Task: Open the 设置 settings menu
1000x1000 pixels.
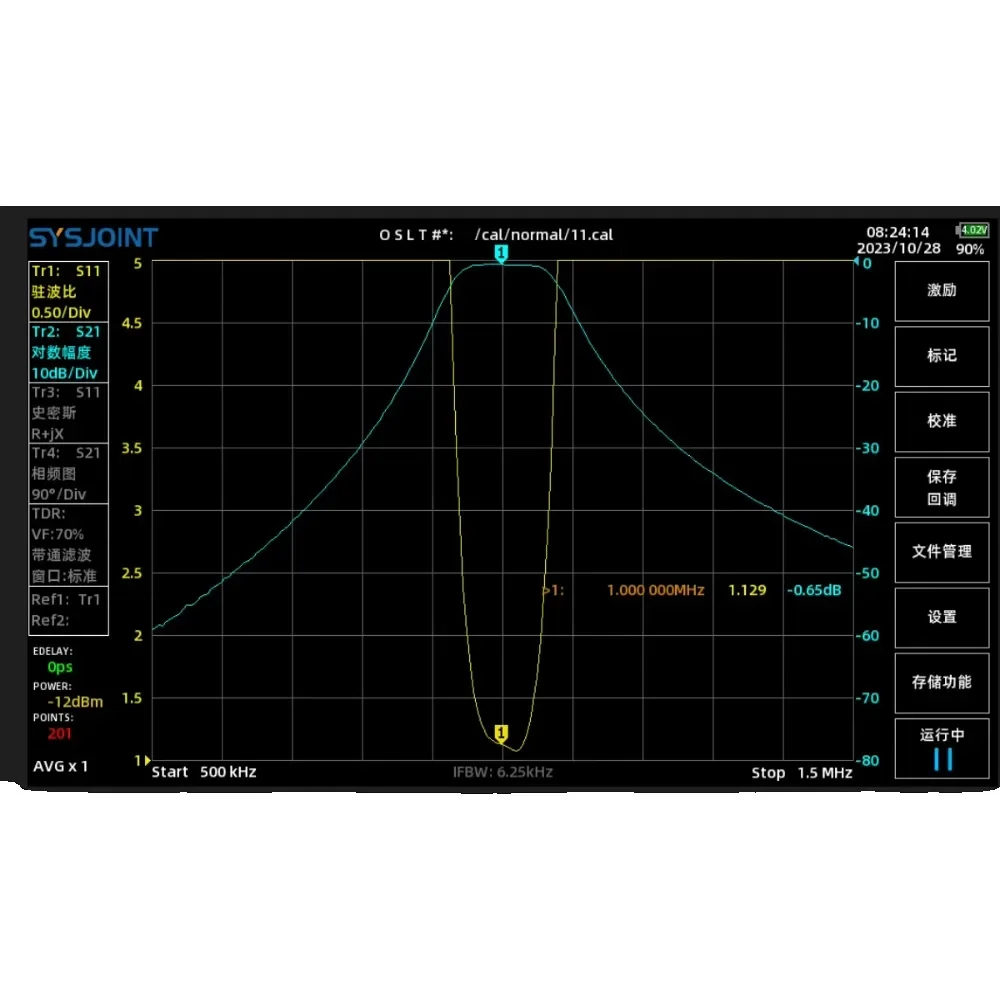Action: [x=941, y=617]
